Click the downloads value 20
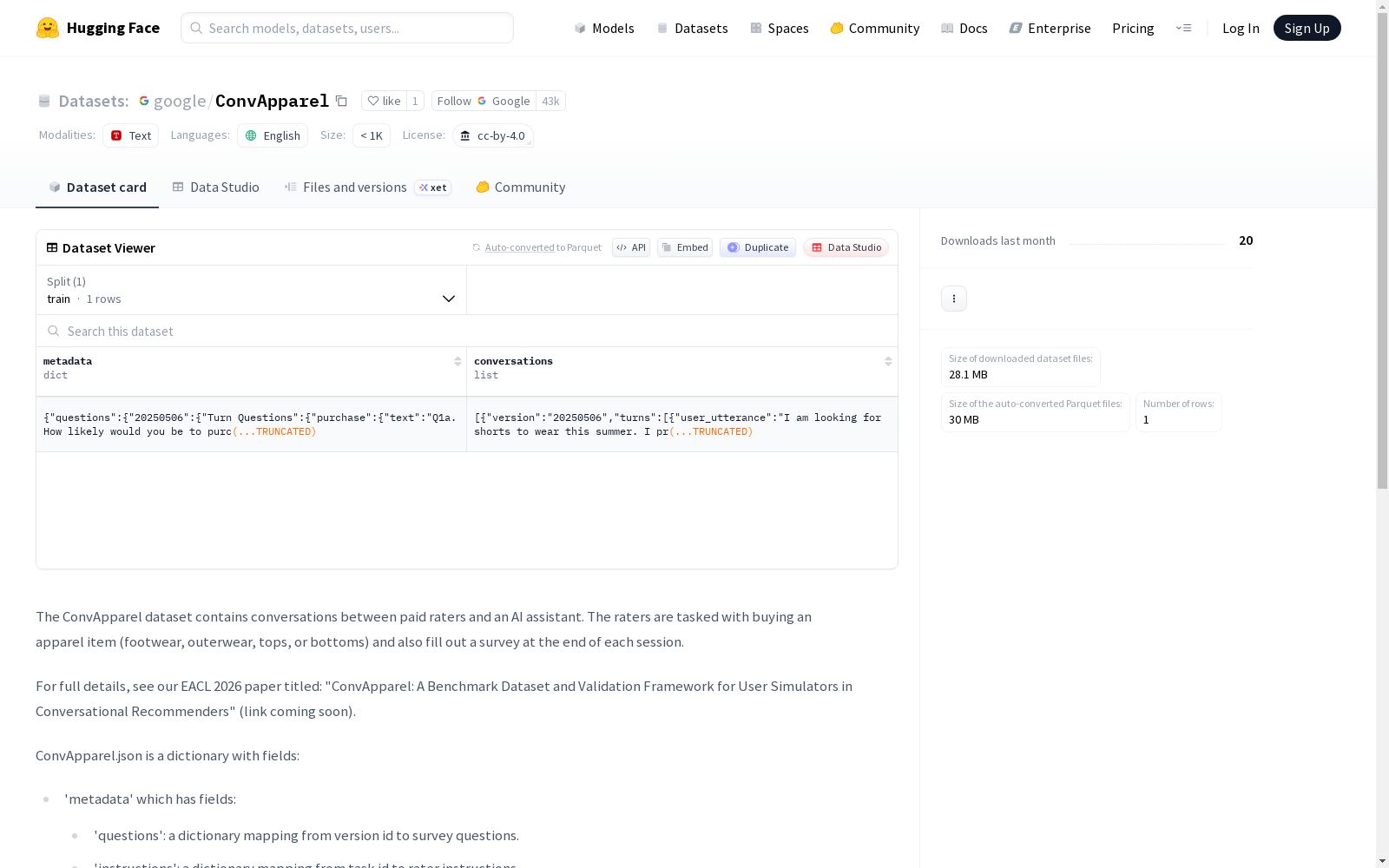This screenshot has height=868, width=1389. click(x=1246, y=240)
